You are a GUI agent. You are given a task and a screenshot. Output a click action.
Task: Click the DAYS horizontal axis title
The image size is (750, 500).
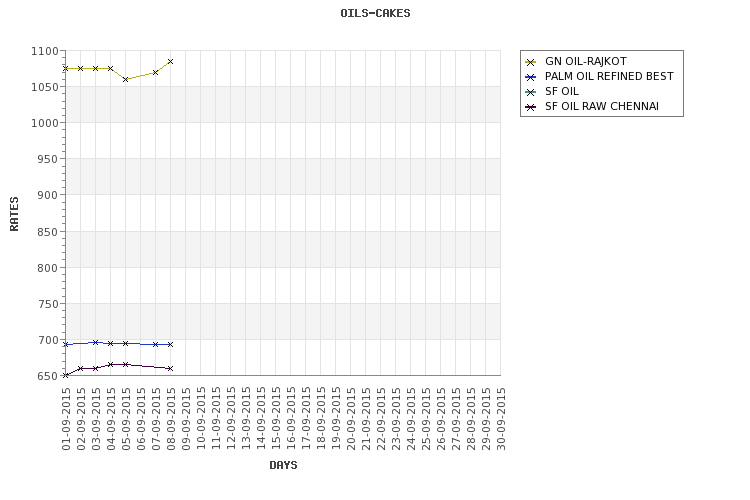(283, 465)
